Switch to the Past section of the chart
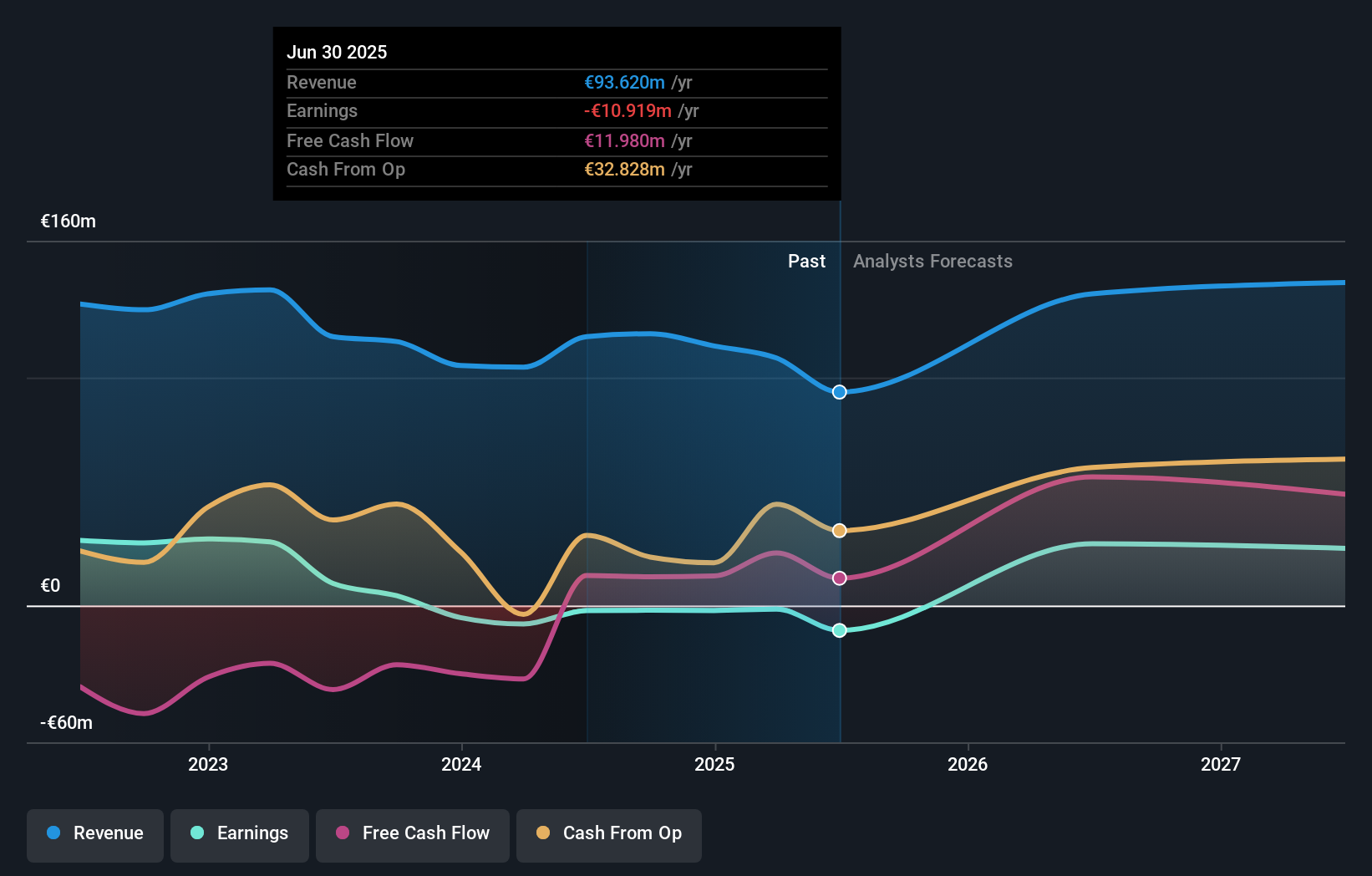The height and width of the screenshot is (876, 1372). [806, 261]
